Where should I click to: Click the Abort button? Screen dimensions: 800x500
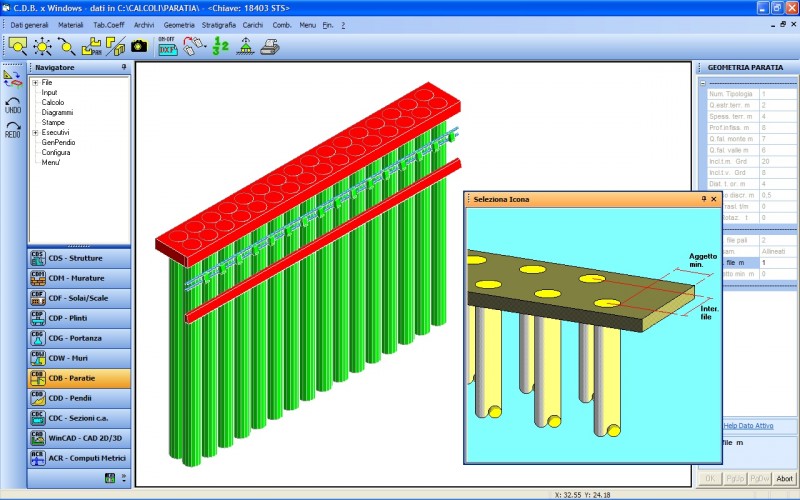click(784, 478)
